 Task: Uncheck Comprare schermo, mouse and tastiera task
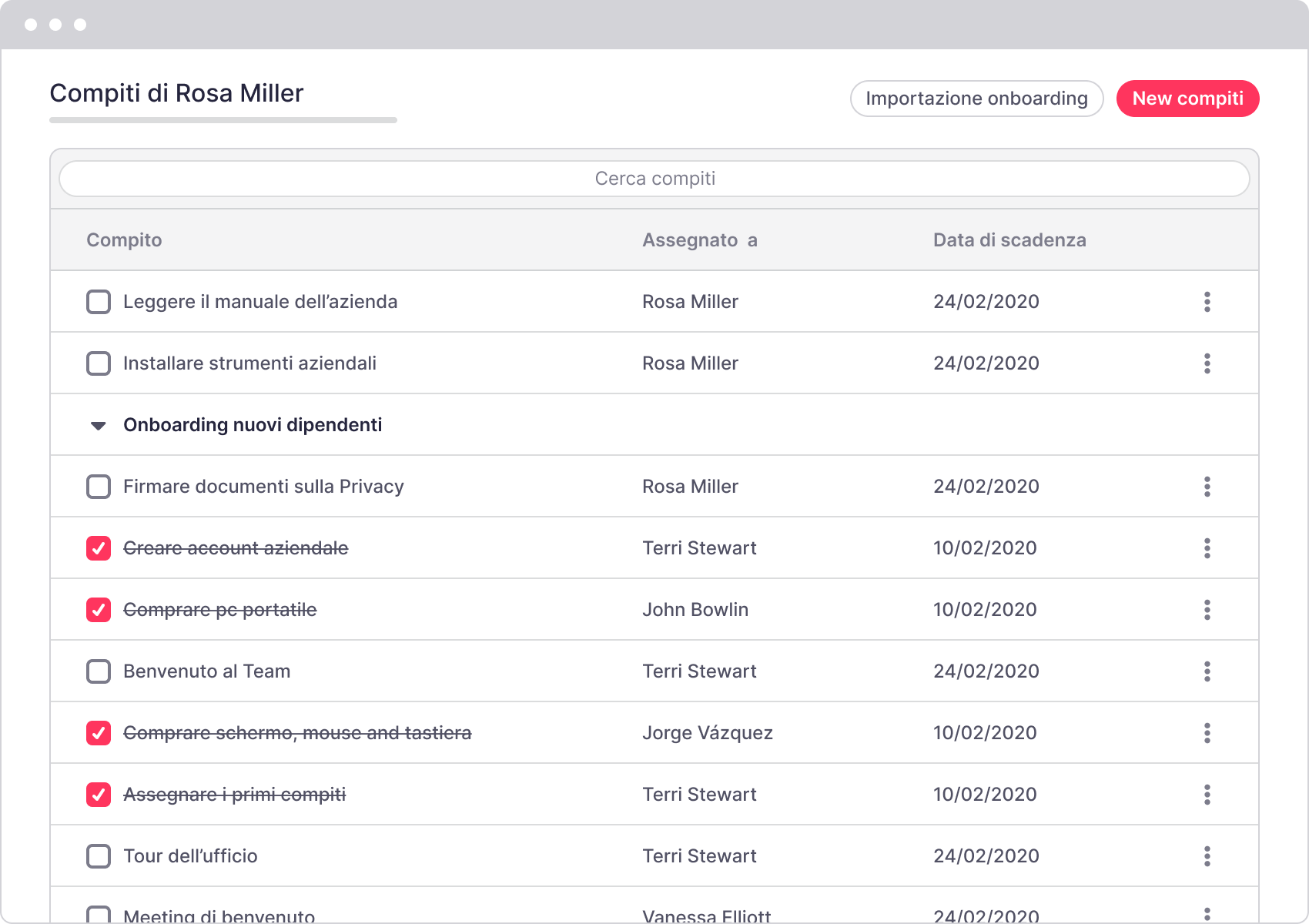[x=99, y=733]
